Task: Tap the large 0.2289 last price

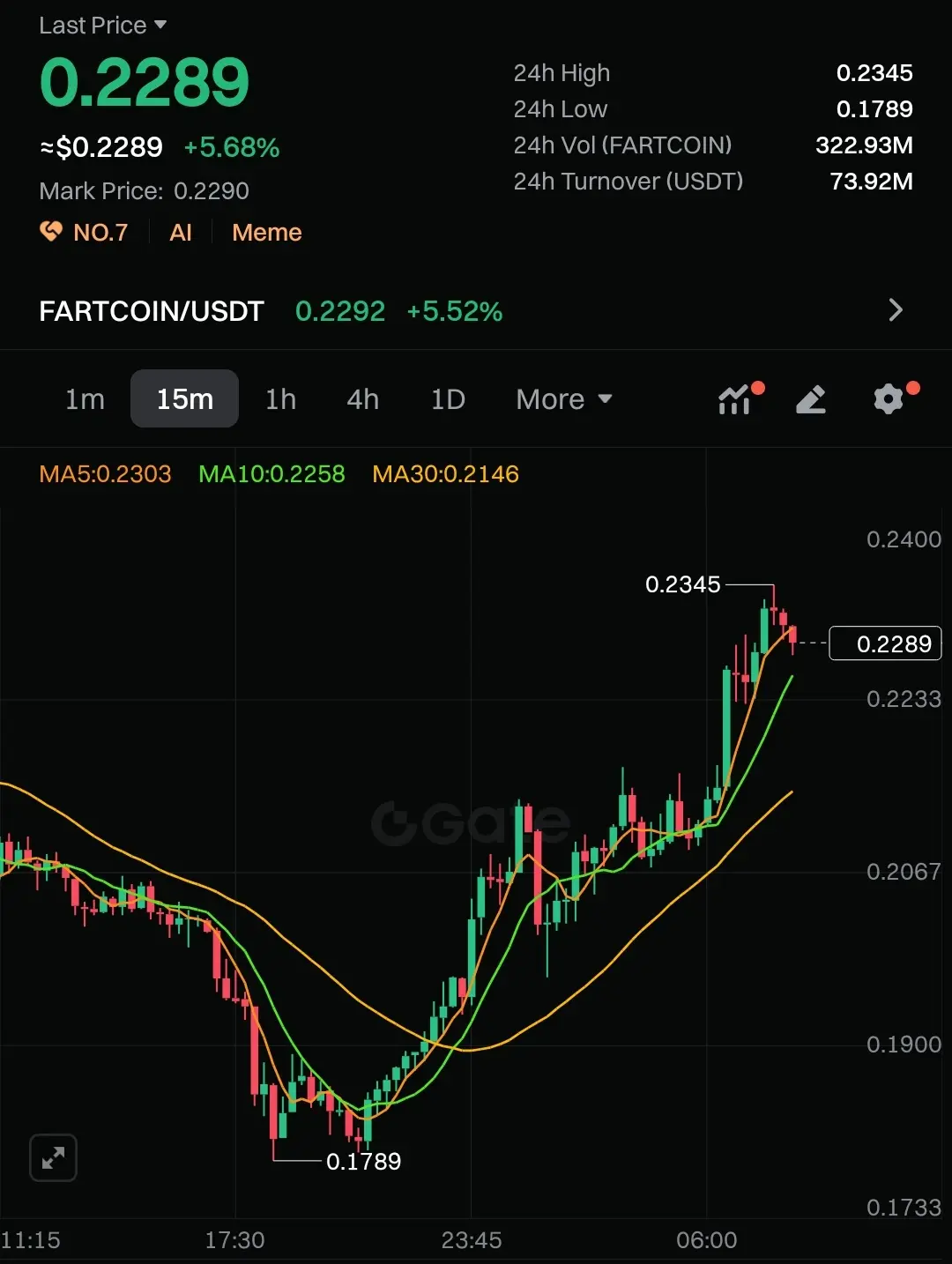Action: (145, 83)
